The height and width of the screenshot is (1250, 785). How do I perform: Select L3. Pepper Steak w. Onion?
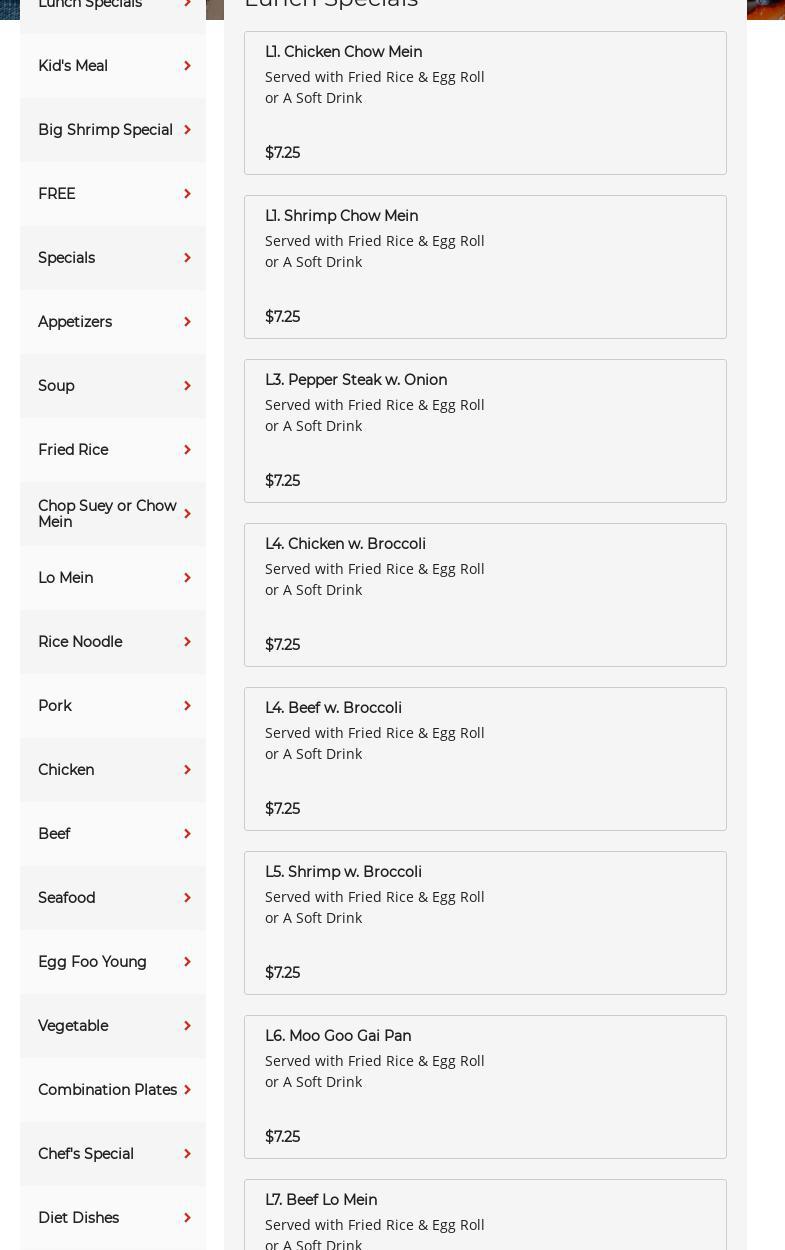tap(485, 431)
